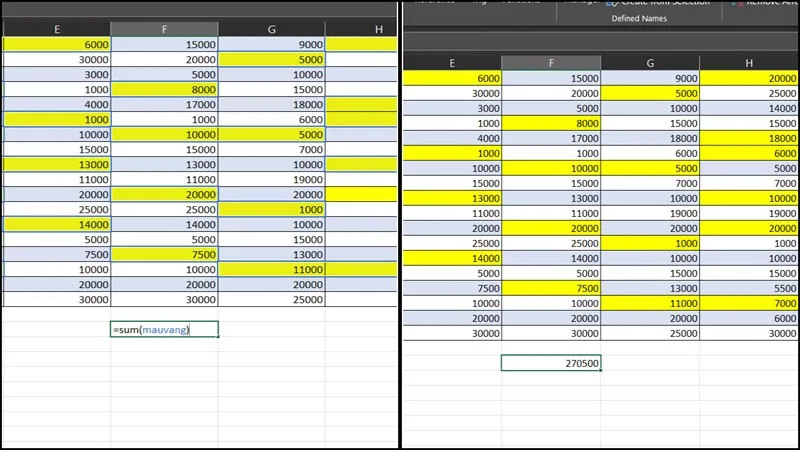Select column F header in left spreadsheet
Image resolution: width=800 pixels, height=450 pixels.
pos(164,28)
